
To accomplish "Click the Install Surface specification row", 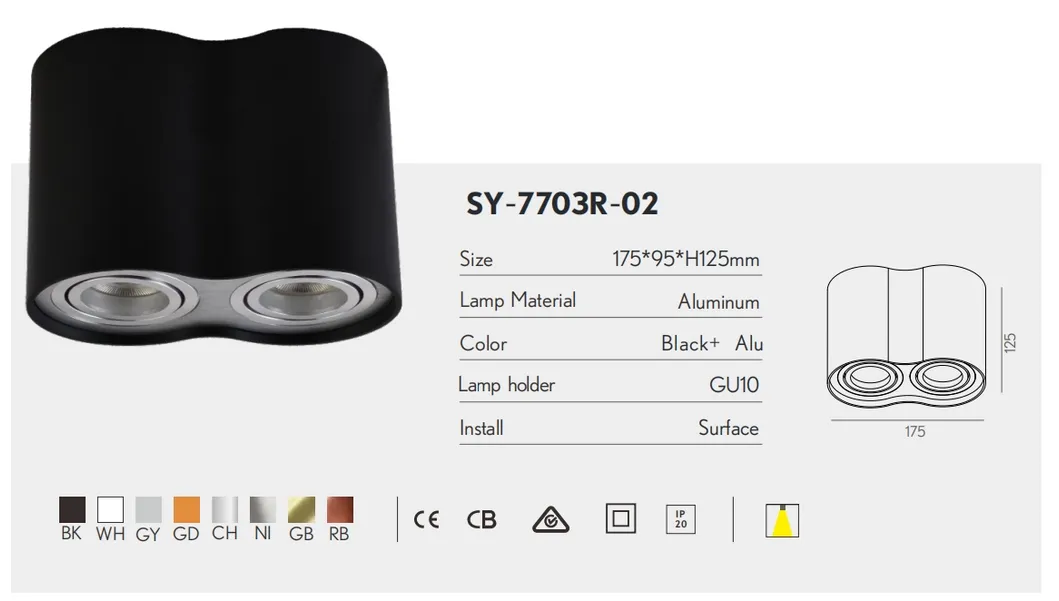I will pos(611,429).
